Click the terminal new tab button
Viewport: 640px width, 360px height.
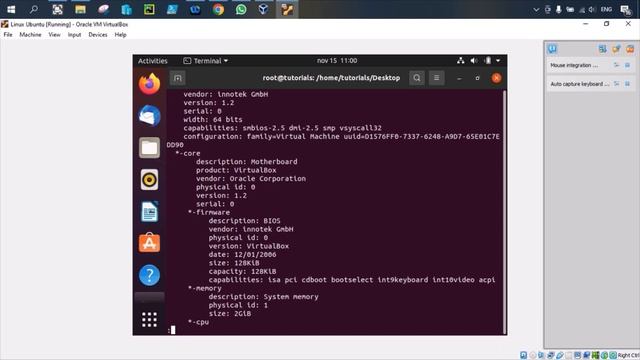(178, 78)
